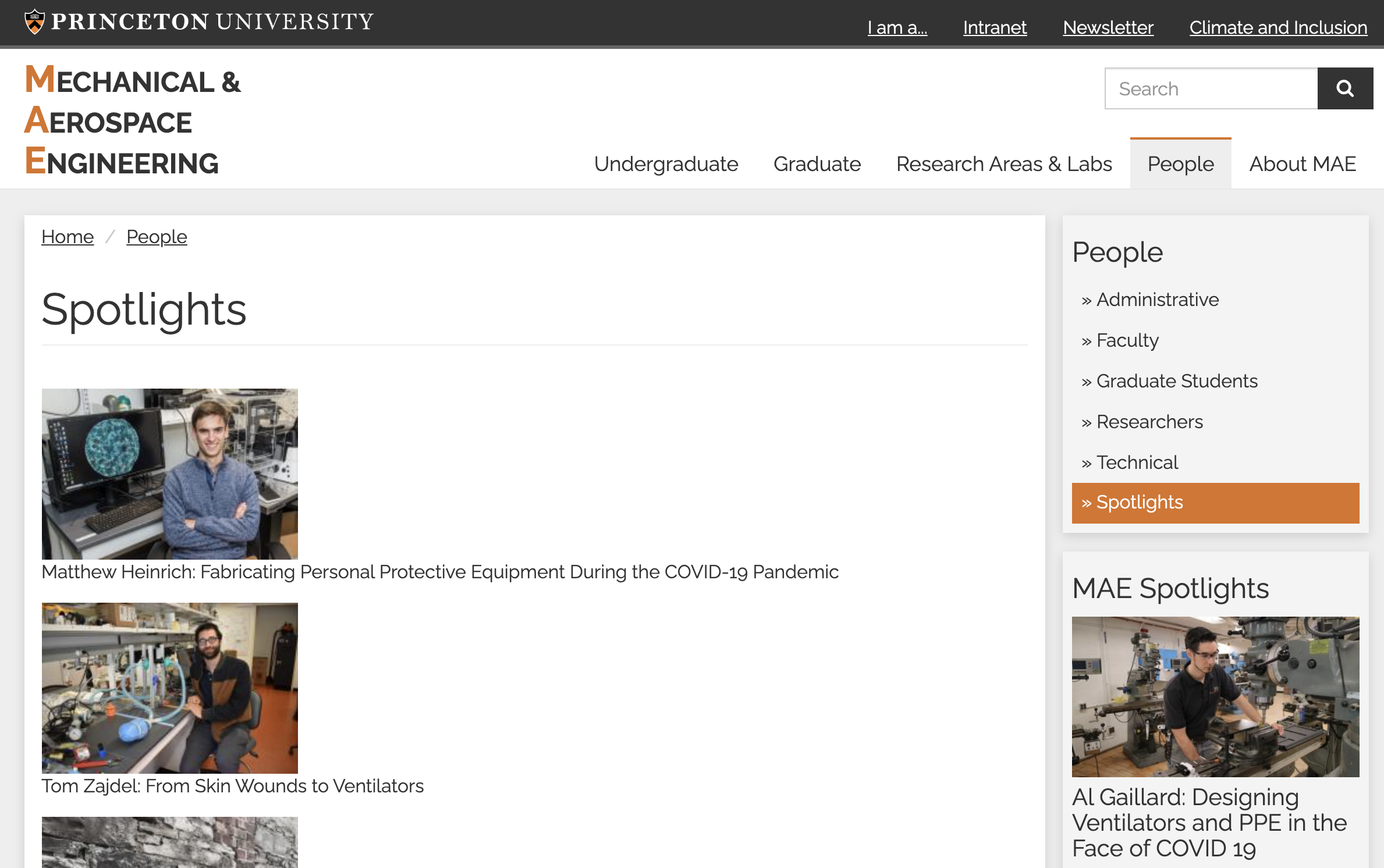This screenshot has height=868, width=1384.
Task: Open the 'I am a...' menu
Action: click(897, 27)
